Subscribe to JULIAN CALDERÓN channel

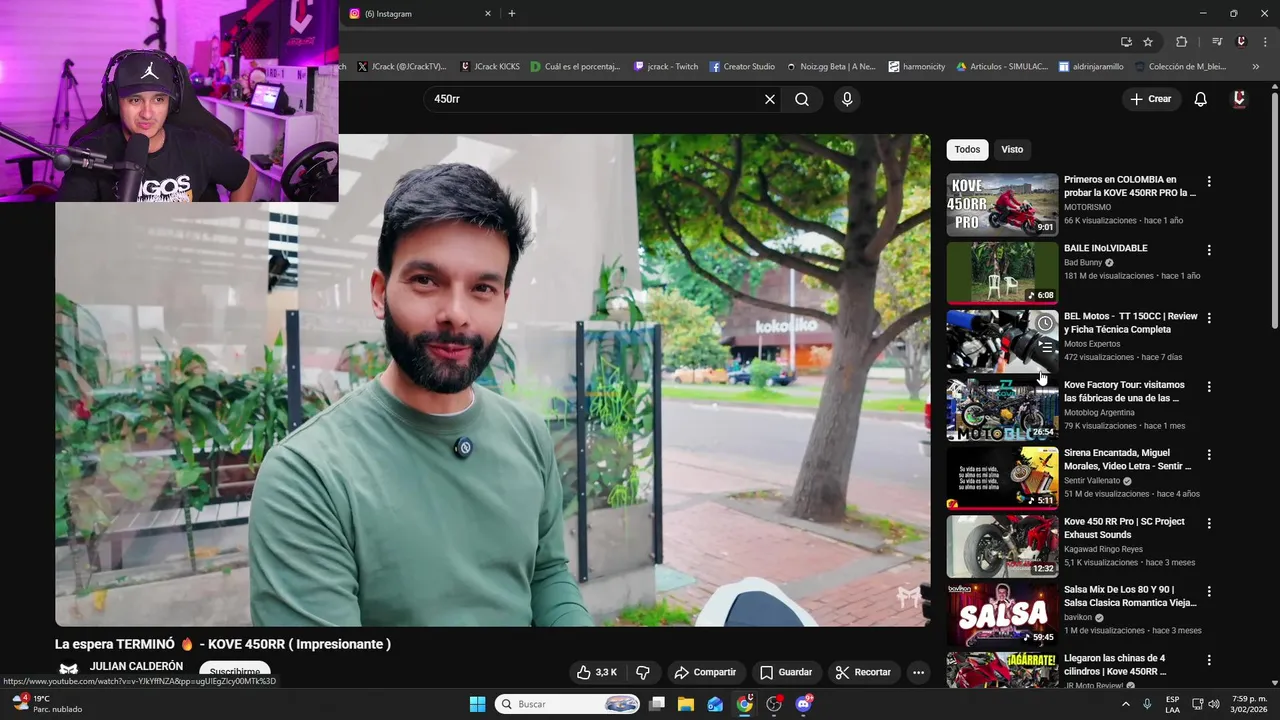pos(235,672)
